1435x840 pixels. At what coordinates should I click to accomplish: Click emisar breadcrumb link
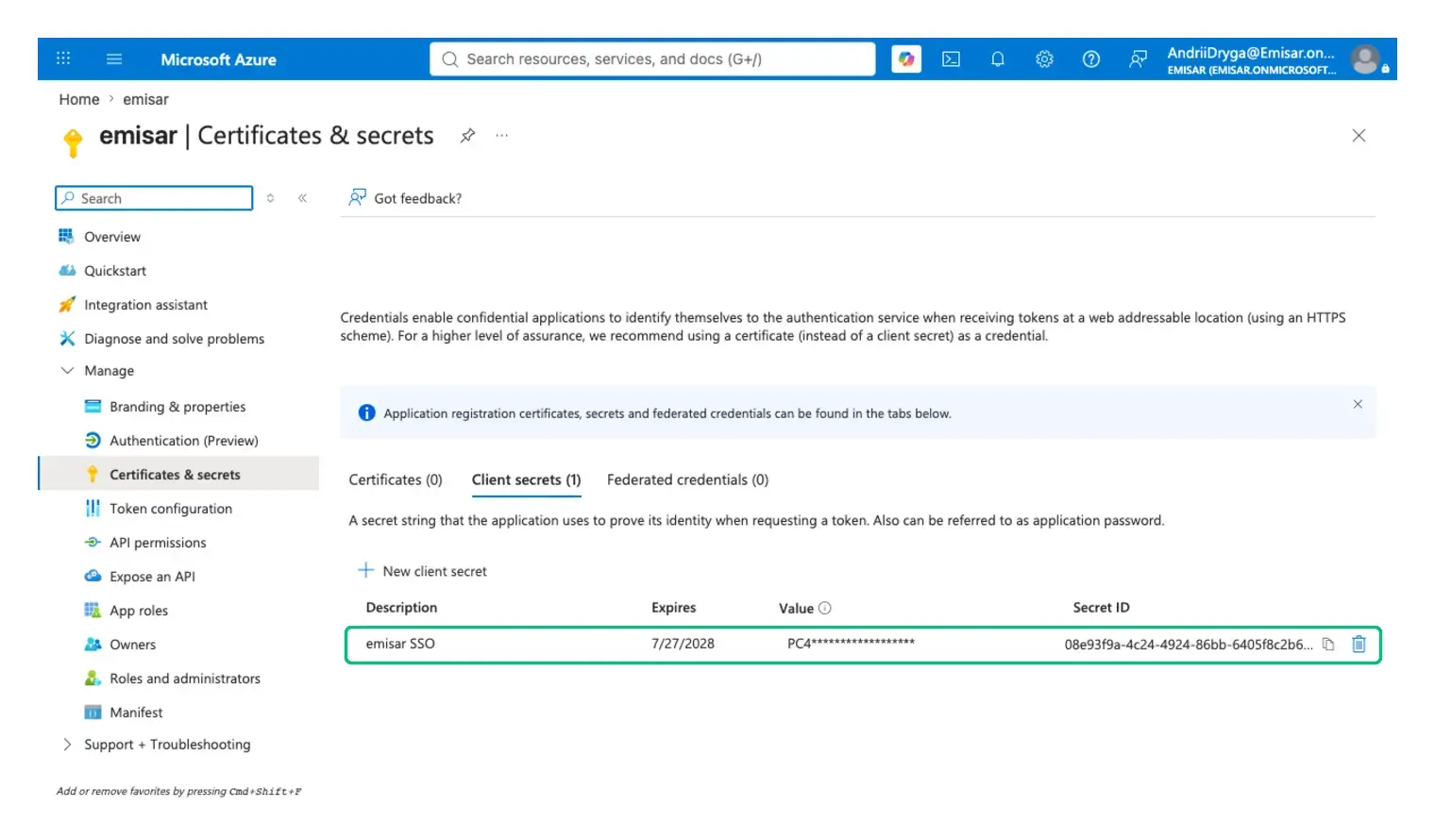pyautogui.click(x=145, y=99)
